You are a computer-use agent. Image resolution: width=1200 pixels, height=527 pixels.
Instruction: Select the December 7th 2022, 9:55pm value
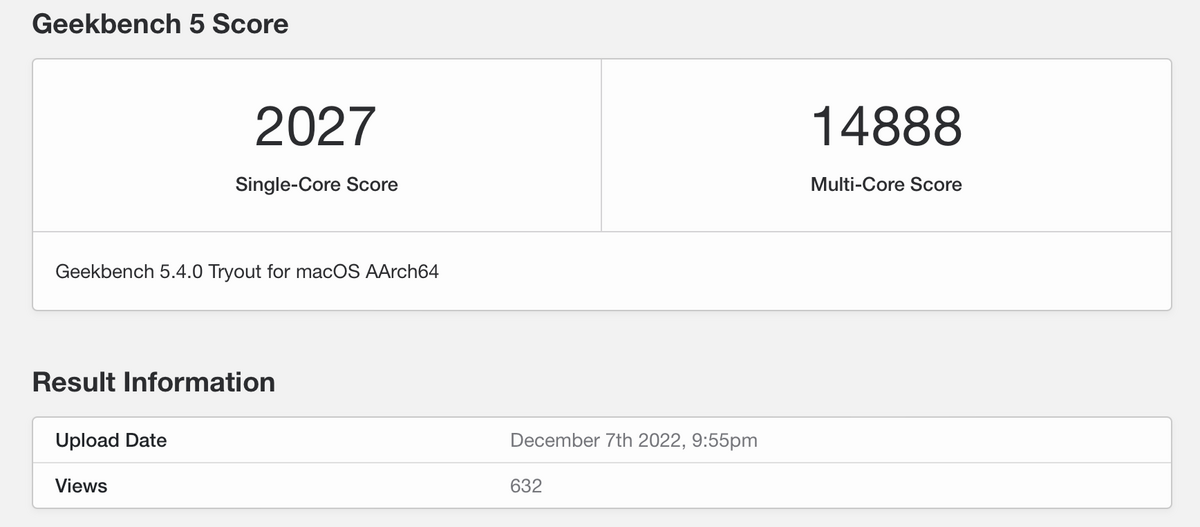(x=633, y=440)
